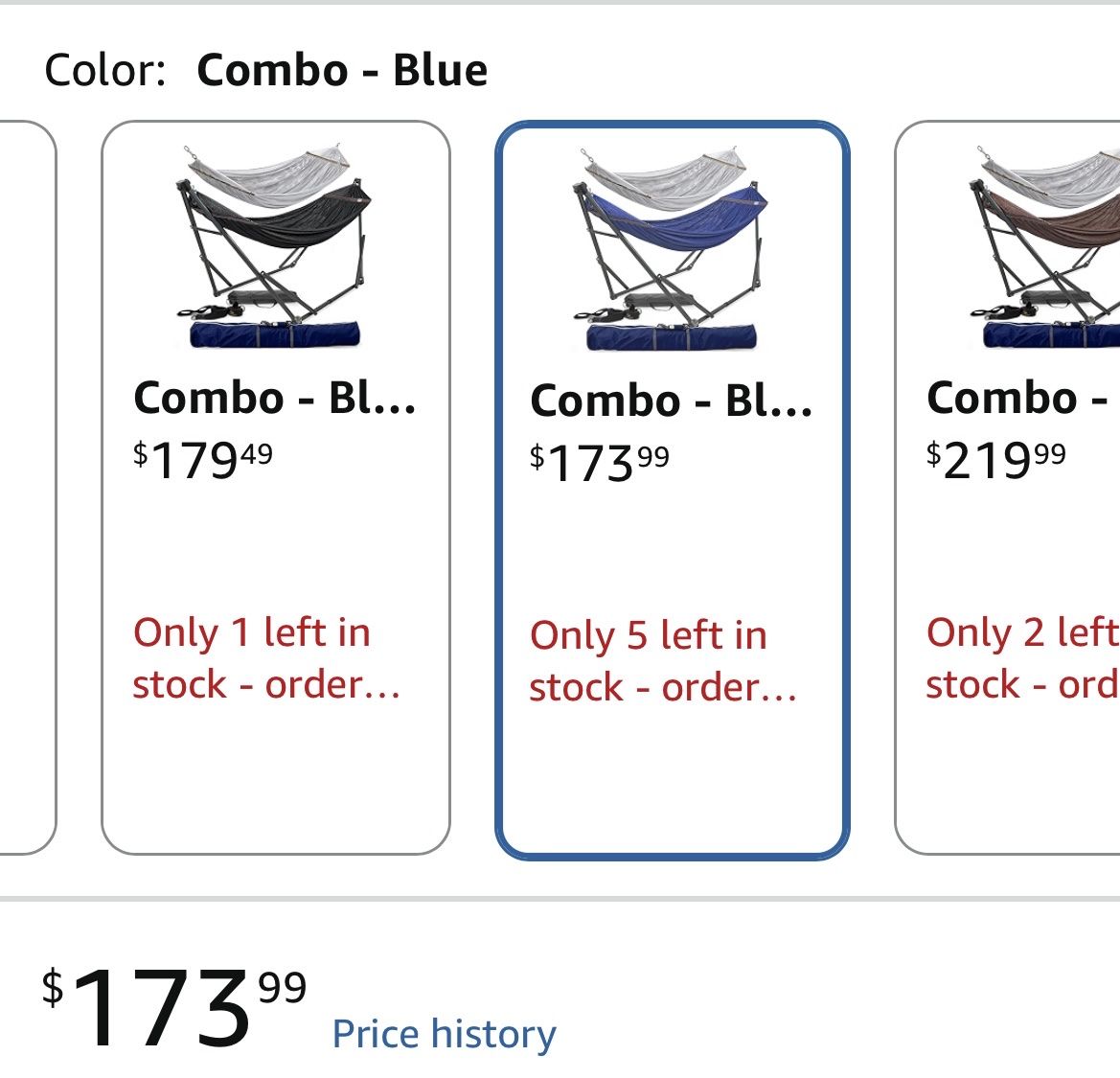Choose the $179.49 combo option card
The image size is (1120, 1078).
coord(276,487)
